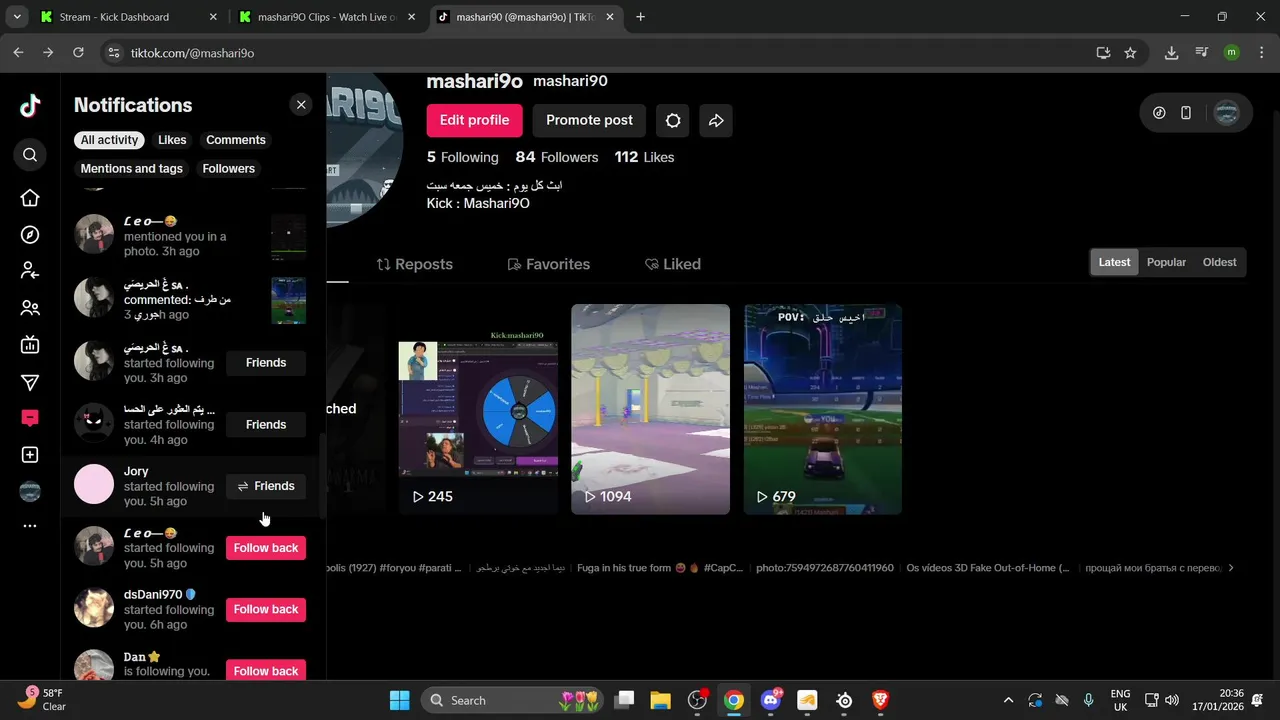
Task: Open the tab search dropdown arrow
Action: (x=16, y=17)
